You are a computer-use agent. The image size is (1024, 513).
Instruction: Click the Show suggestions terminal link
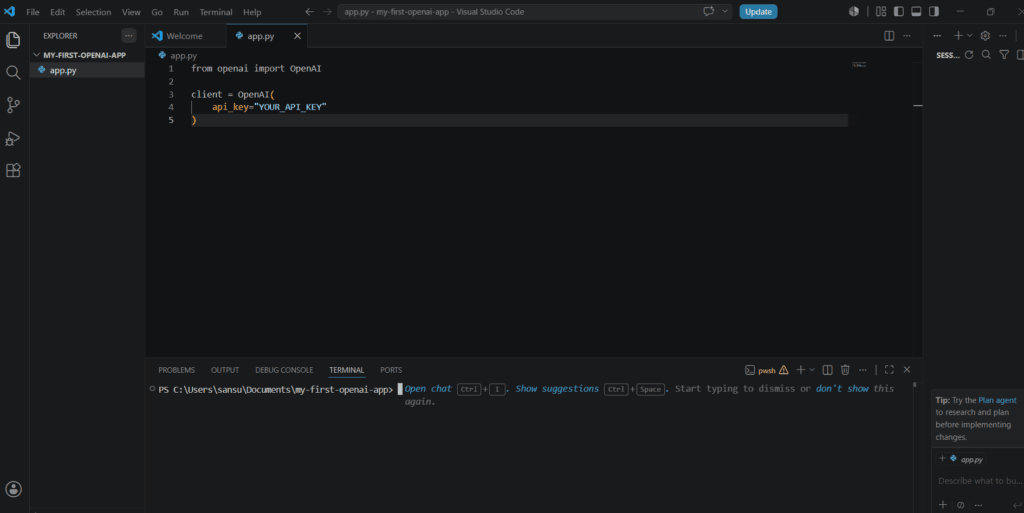pyautogui.click(x=557, y=388)
